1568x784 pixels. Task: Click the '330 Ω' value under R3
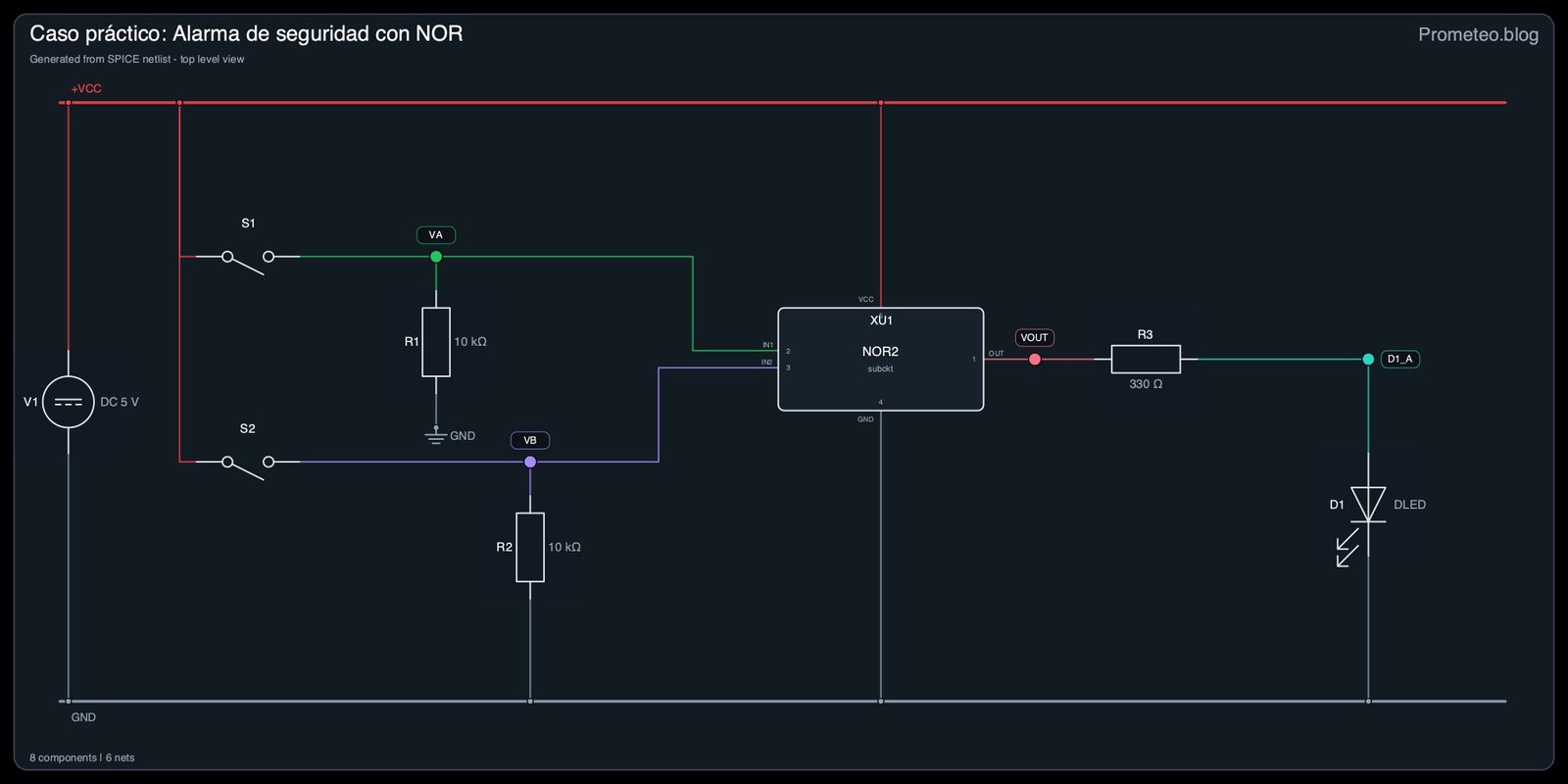[x=1146, y=384]
